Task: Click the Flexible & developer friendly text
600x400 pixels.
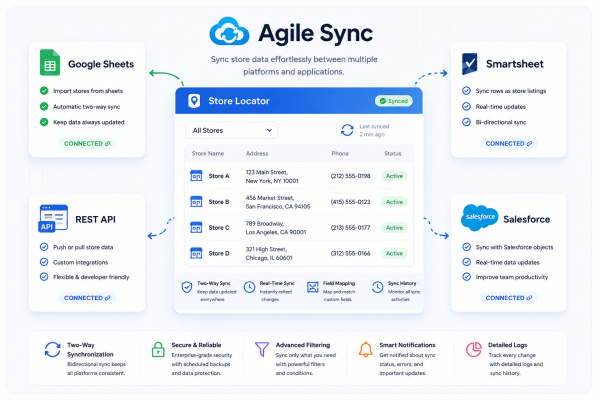Action: pyautogui.click(x=91, y=277)
